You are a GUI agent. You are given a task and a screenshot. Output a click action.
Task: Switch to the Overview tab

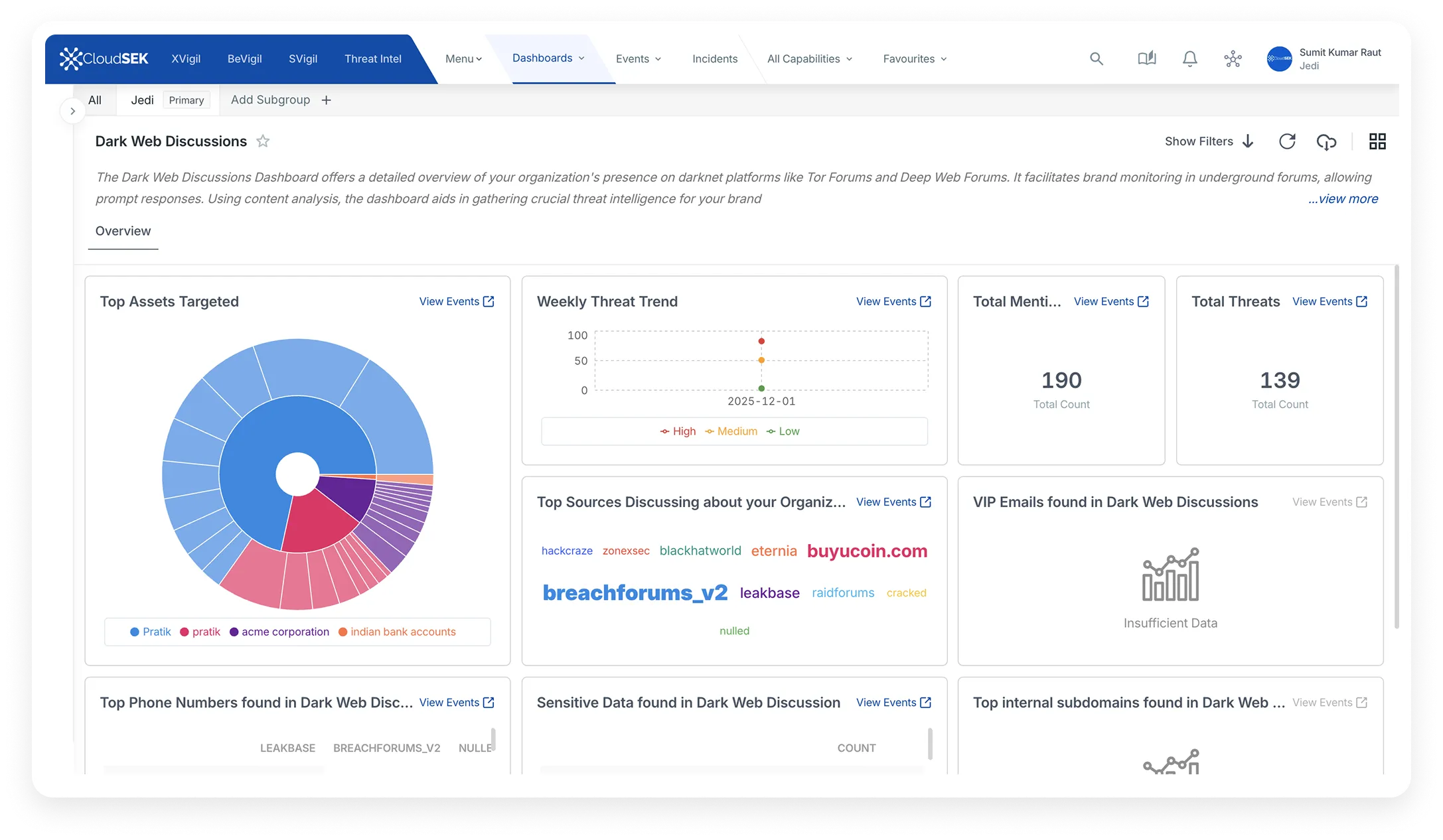point(123,231)
